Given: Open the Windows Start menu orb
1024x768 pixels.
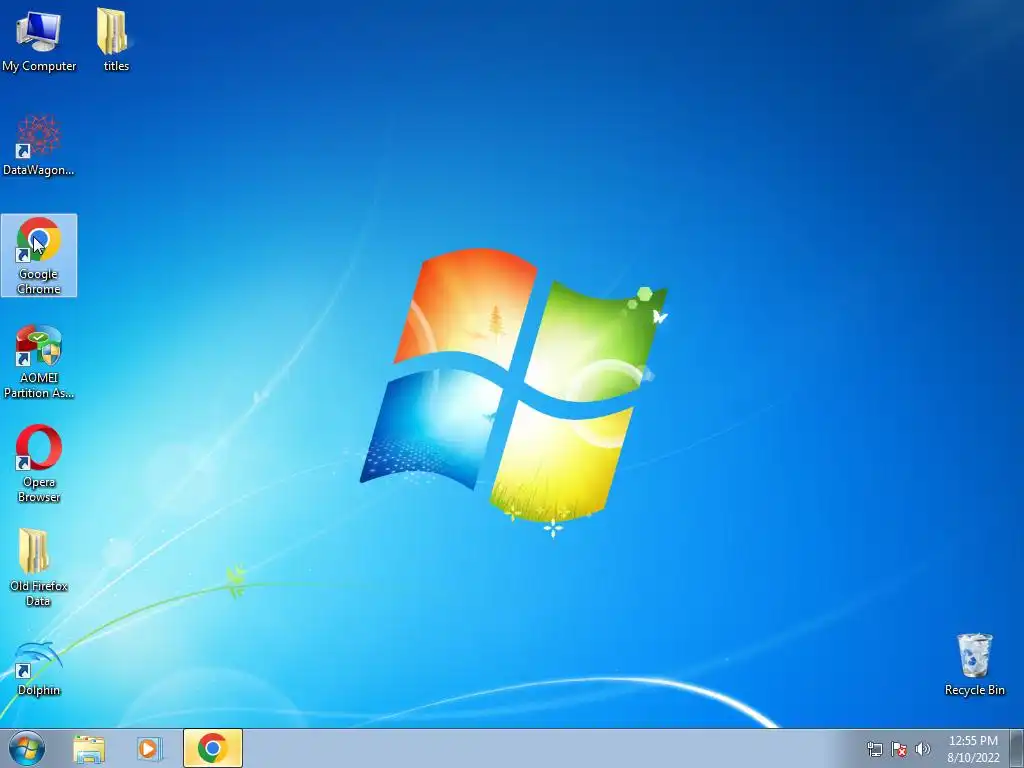Looking at the screenshot, I should pos(27,748).
